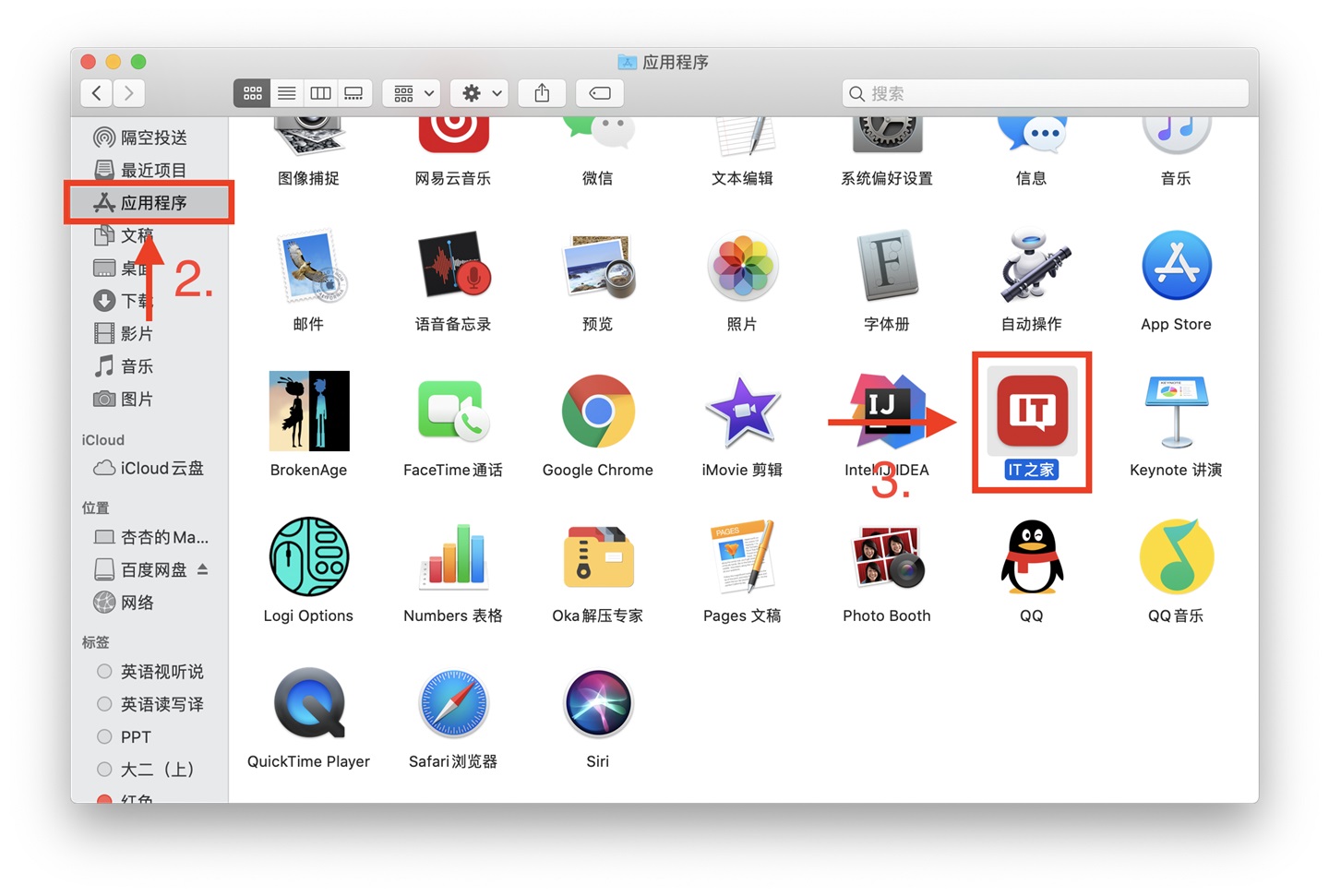The image size is (1329, 896).
Task: Open the group-by arrangement dropdown
Action: click(413, 93)
